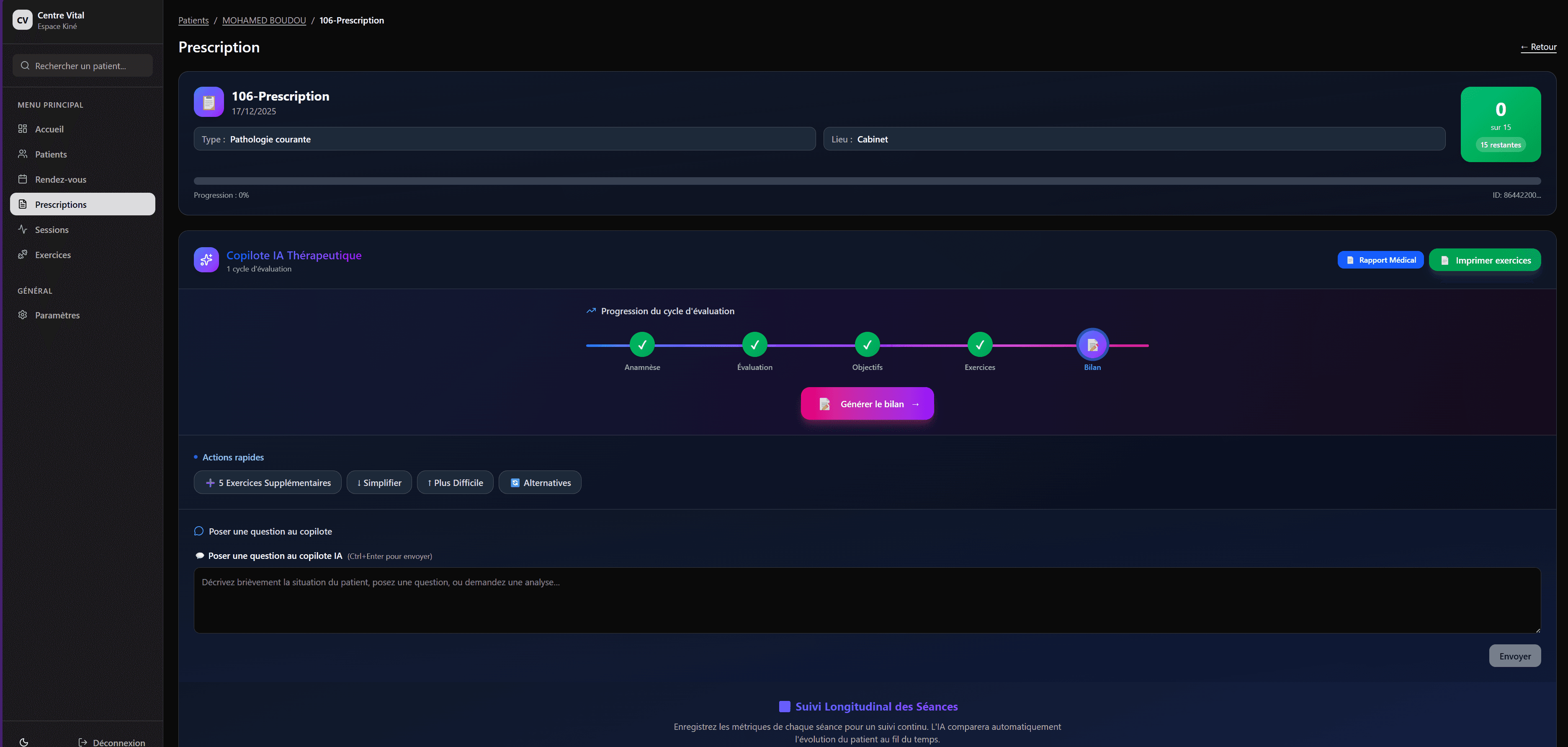
Task: Click the Objectifs checkmark step
Action: (867, 345)
